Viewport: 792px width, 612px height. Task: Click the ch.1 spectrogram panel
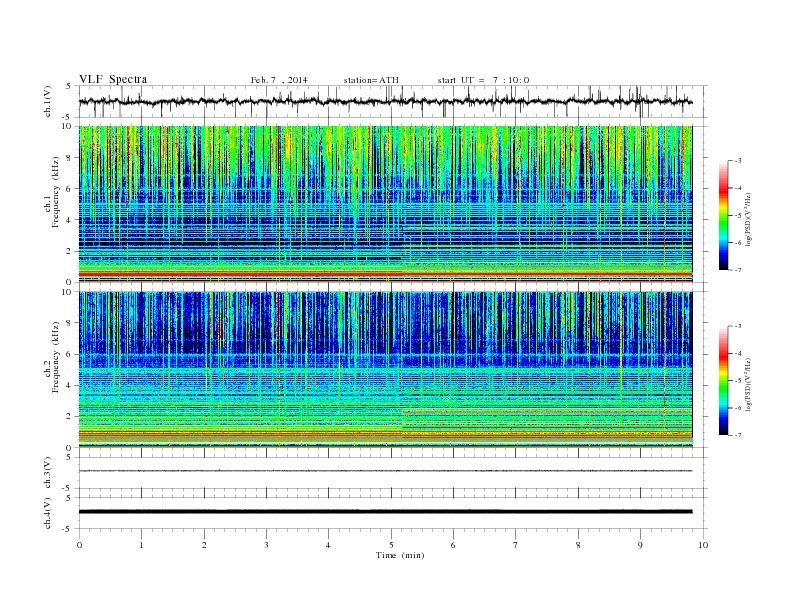point(386,204)
